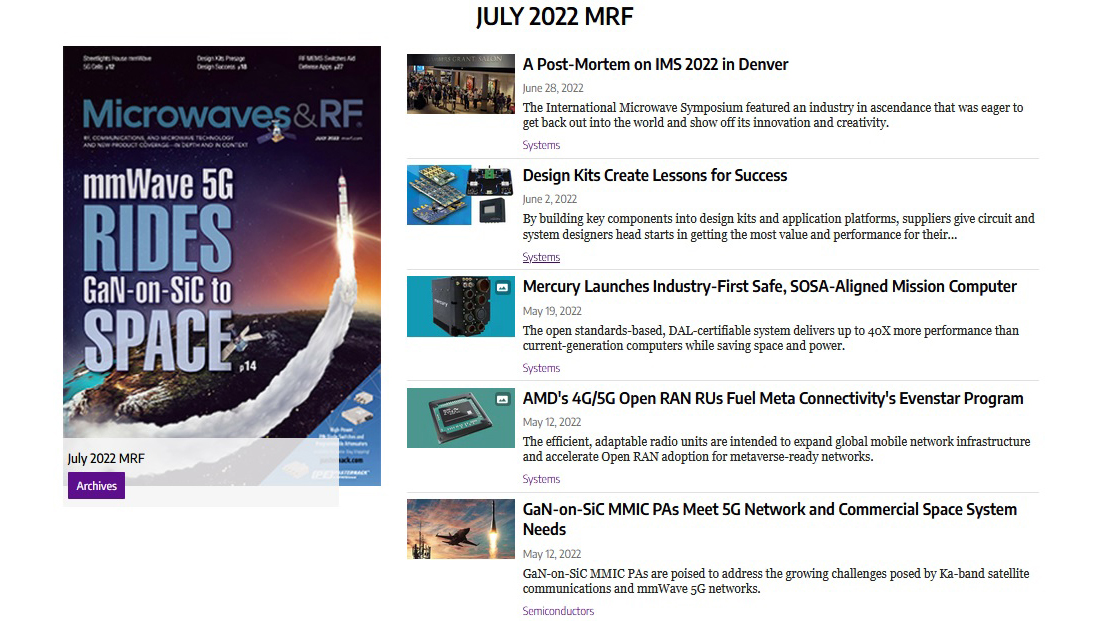Open AMD's 4G/5G Open RAN headline
This screenshot has width=1104, height=621.
[x=772, y=398]
